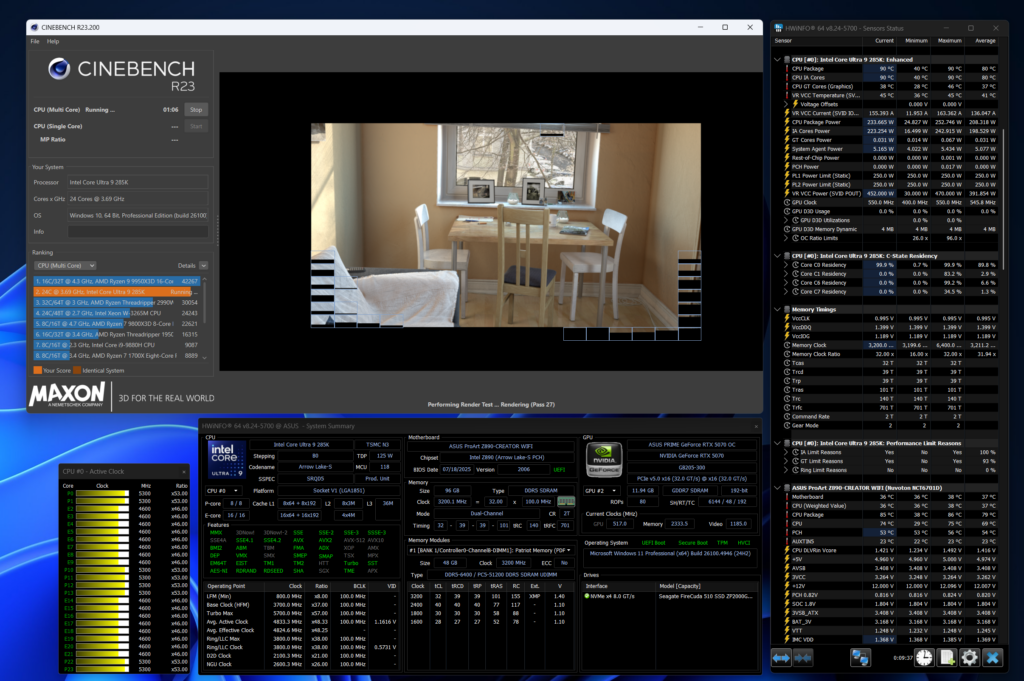Viewport: 1024px width, 681px height.
Task: Click the Processor field in Your System
Action: point(138,183)
